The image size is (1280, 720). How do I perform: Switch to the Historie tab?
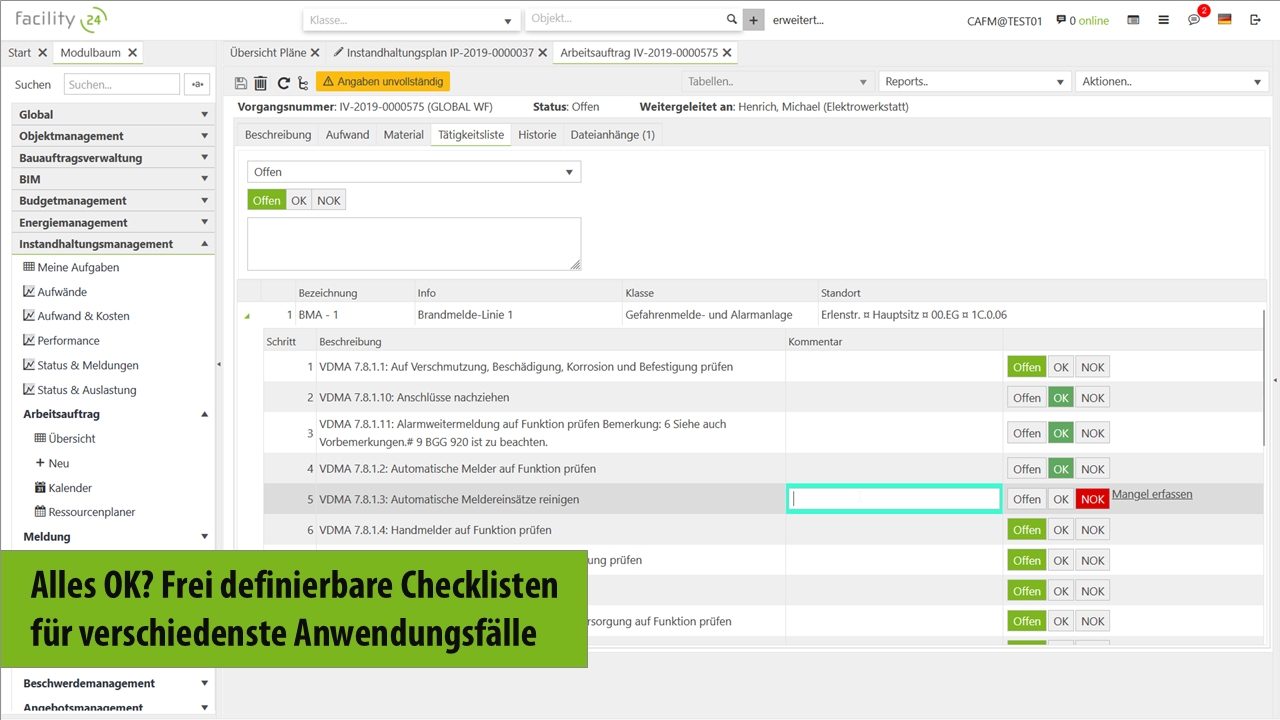pyautogui.click(x=537, y=135)
